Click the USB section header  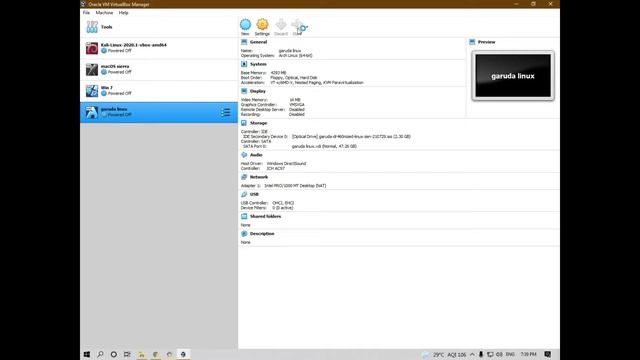[254, 194]
